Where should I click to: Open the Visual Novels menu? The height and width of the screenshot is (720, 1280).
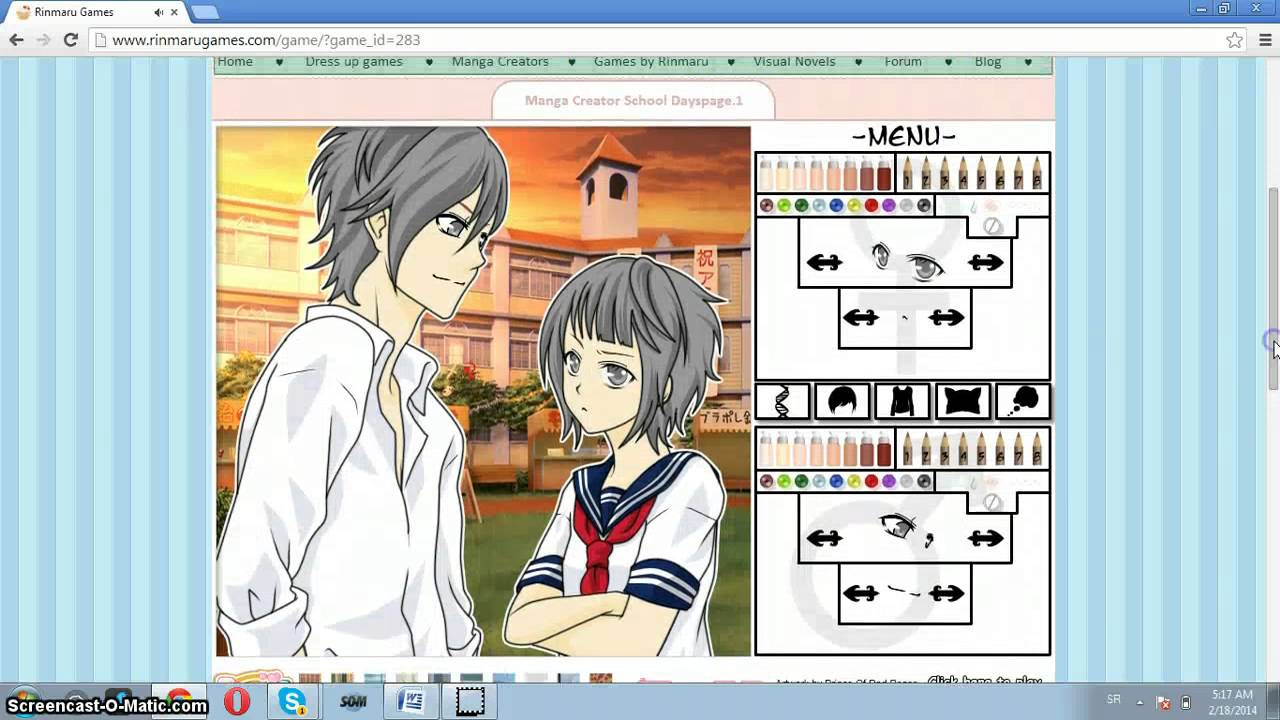794,62
